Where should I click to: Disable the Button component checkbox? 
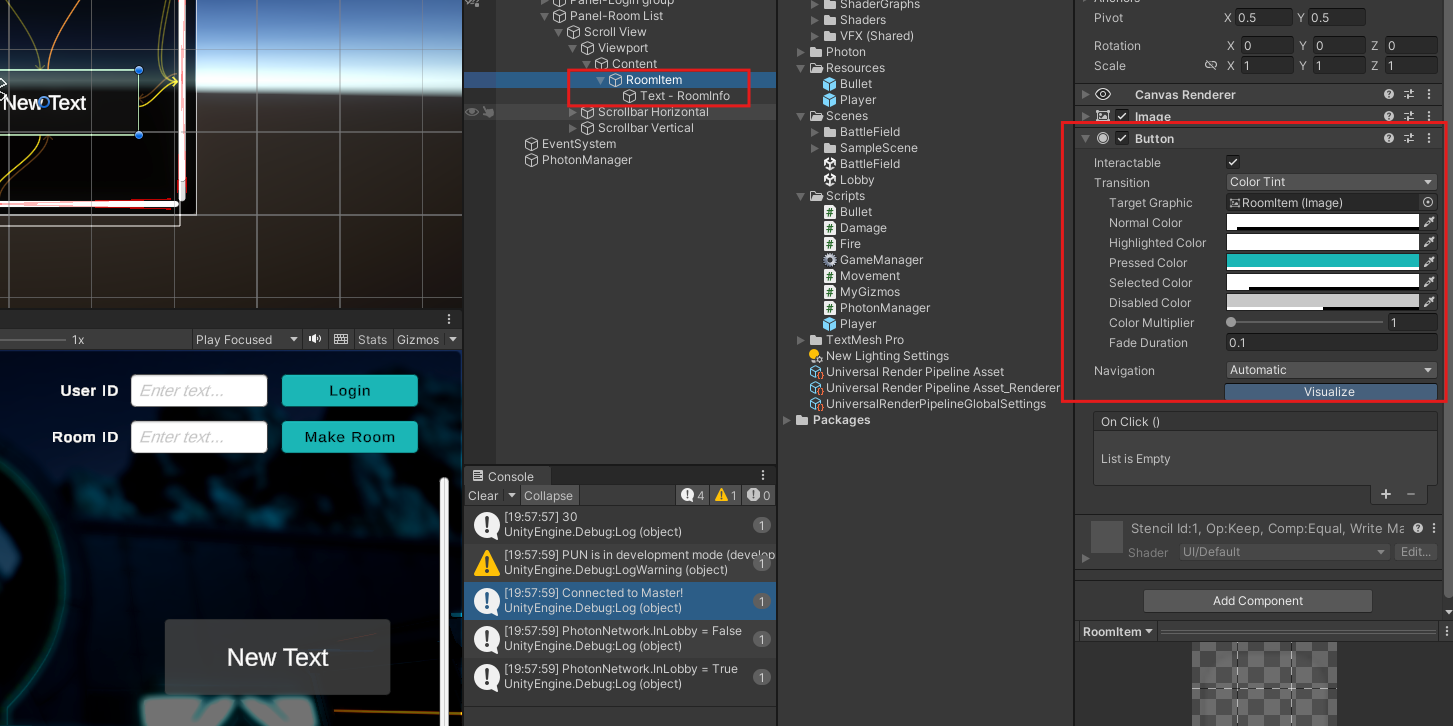click(x=1122, y=139)
